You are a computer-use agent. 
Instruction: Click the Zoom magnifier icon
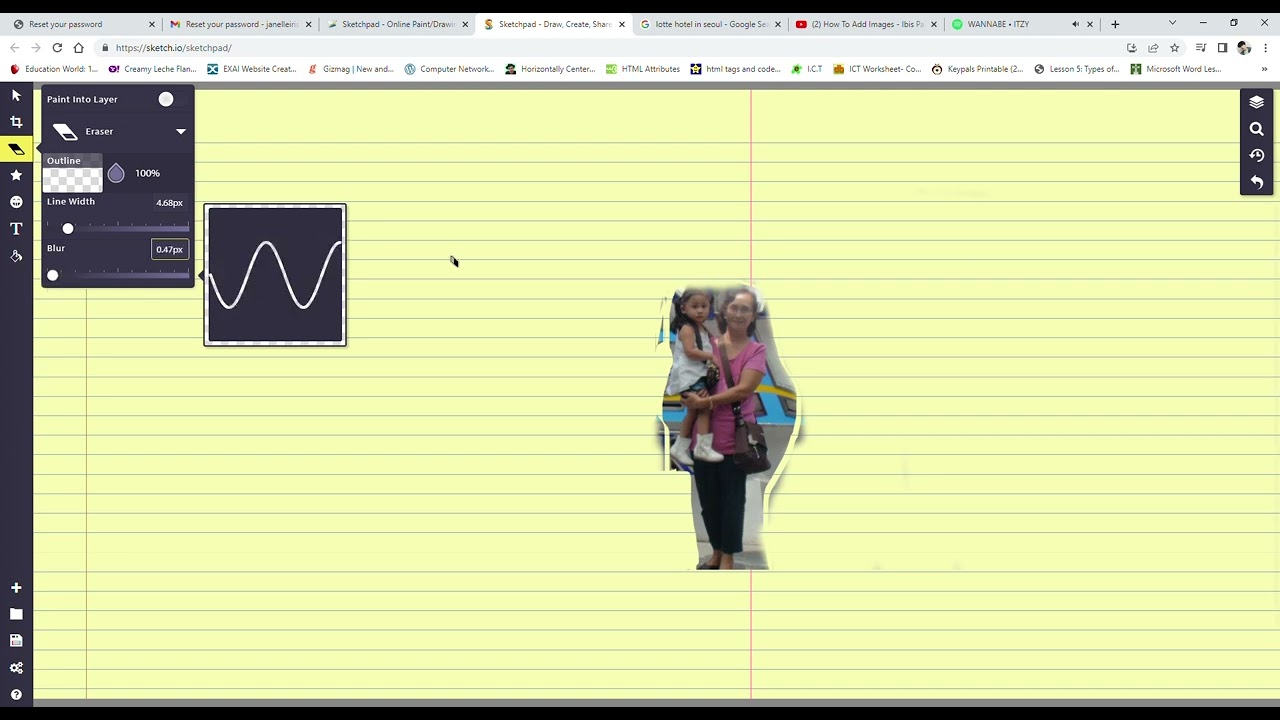(1257, 129)
